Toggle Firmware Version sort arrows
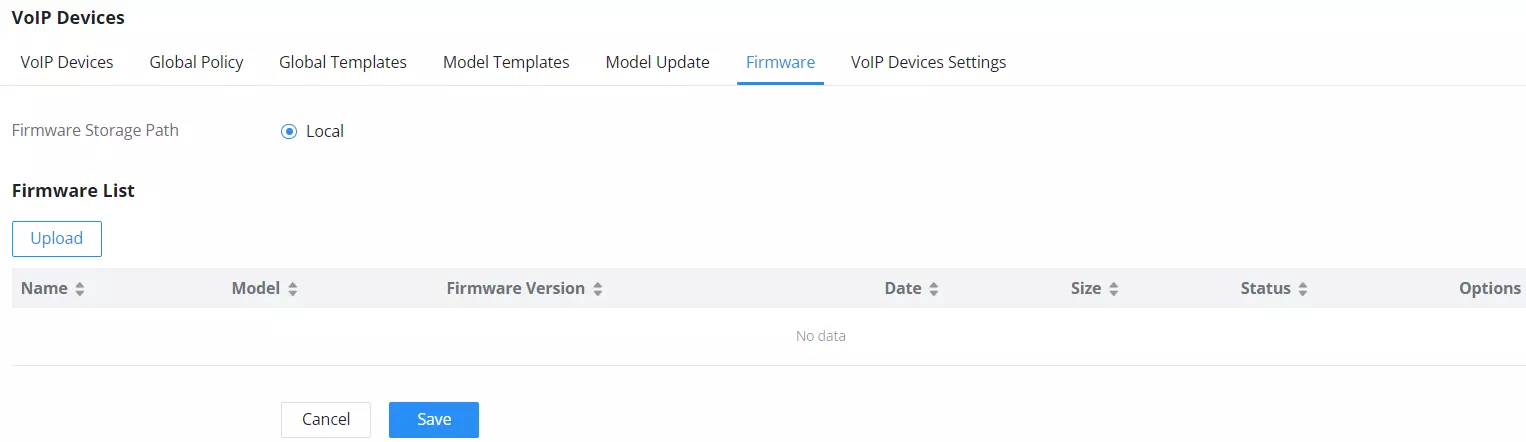Screen dimensions: 1526x442 (597, 289)
